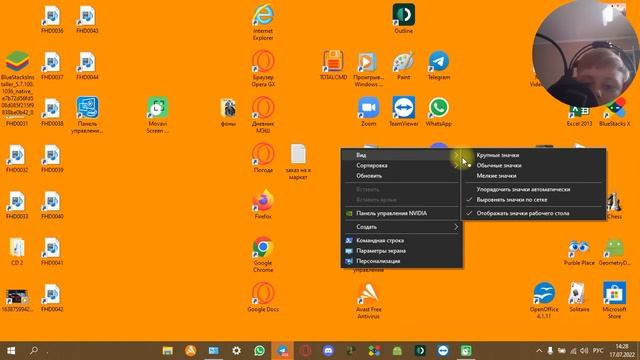Image resolution: width=640 pixels, height=360 pixels.
Task: Select the Zoom desktop icon
Action: pyautogui.click(x=368, y=111)
